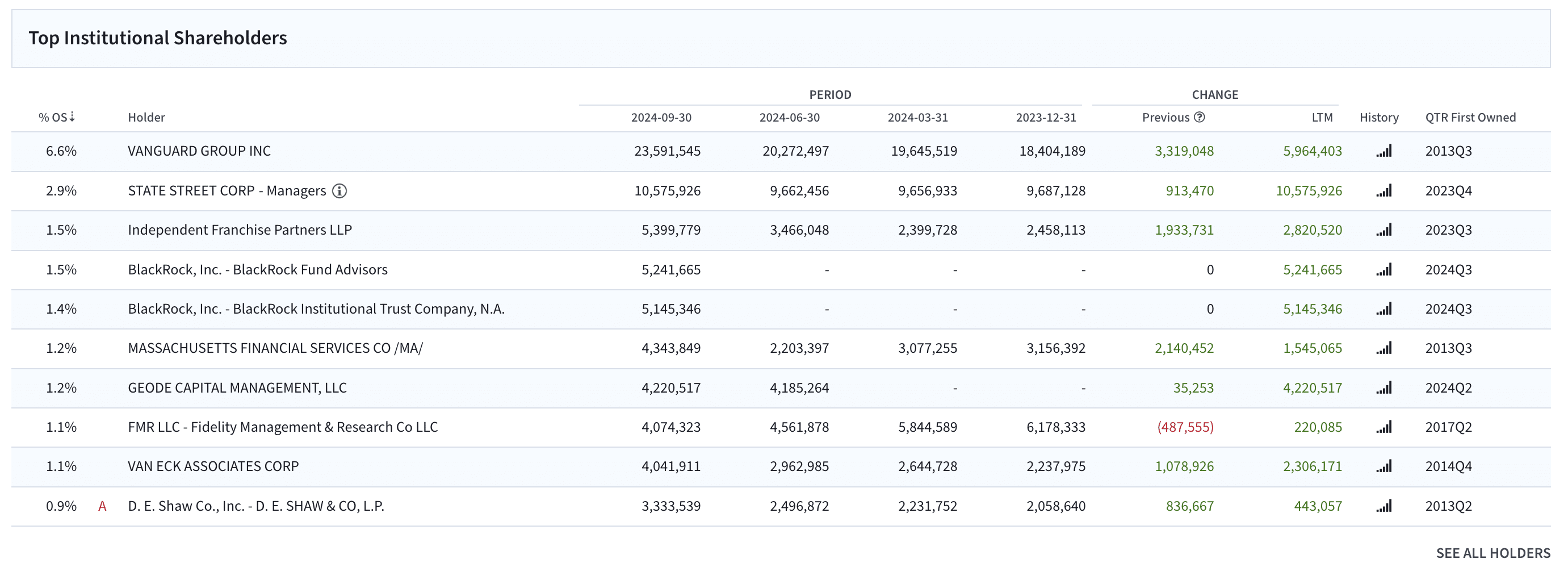Screen dimensions: 1568x567
Task: Click Vanguard's 23,591,545 share value
Action: click(x=667, y=151)
